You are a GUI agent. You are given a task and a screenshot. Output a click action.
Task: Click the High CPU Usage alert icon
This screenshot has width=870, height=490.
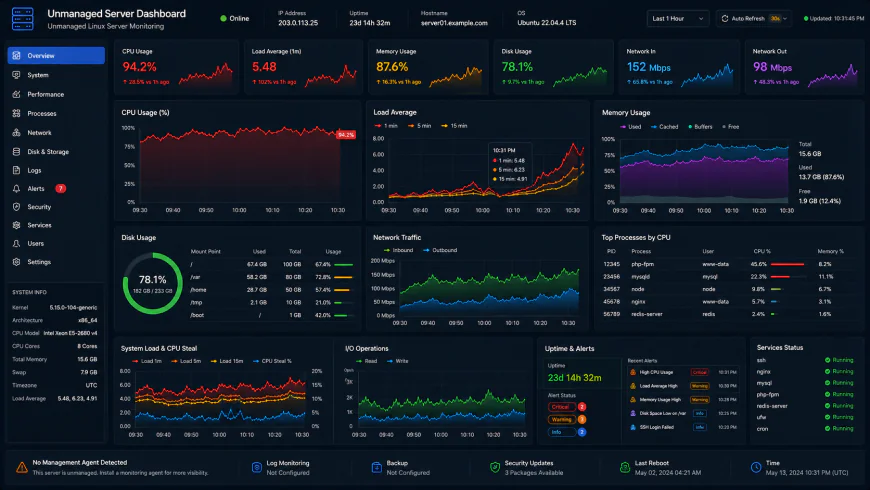(633, 372)
